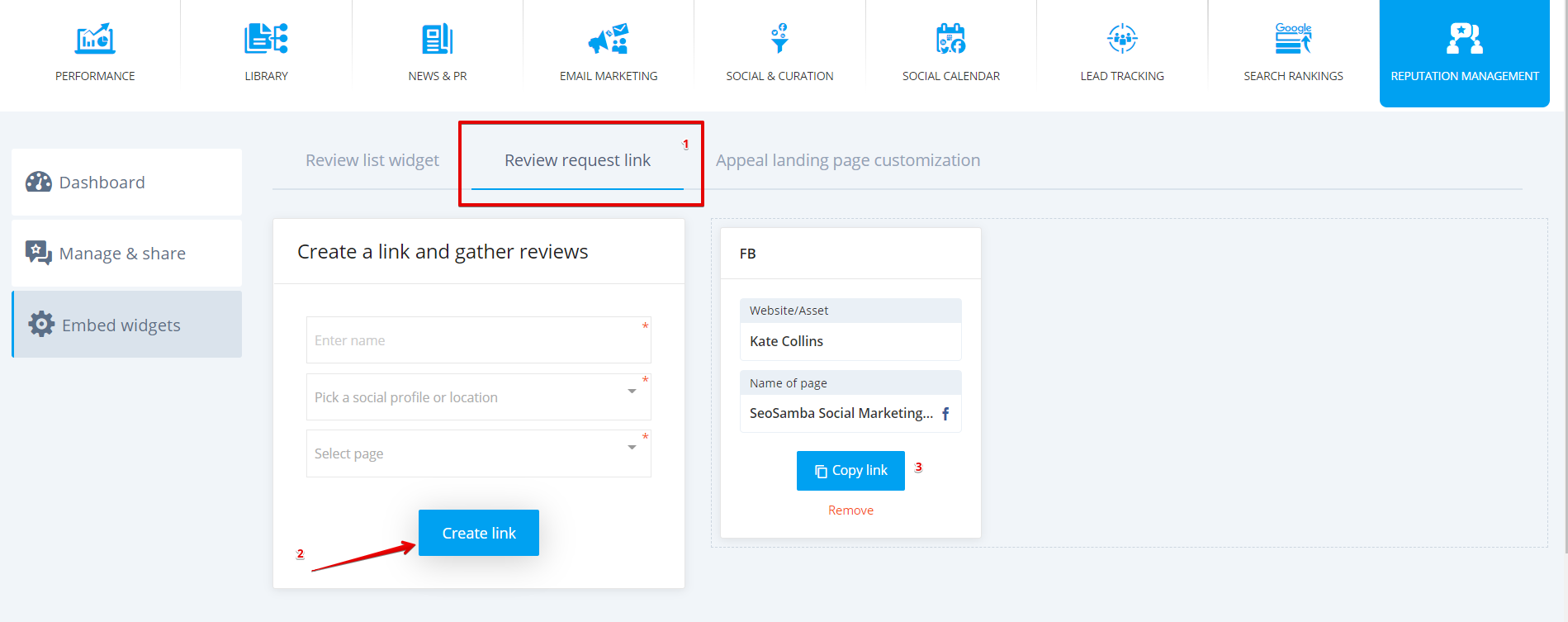Go to SOCIAL & CURATION menu label
This screenshot has width=1568, height=622.
click(779, 76)
